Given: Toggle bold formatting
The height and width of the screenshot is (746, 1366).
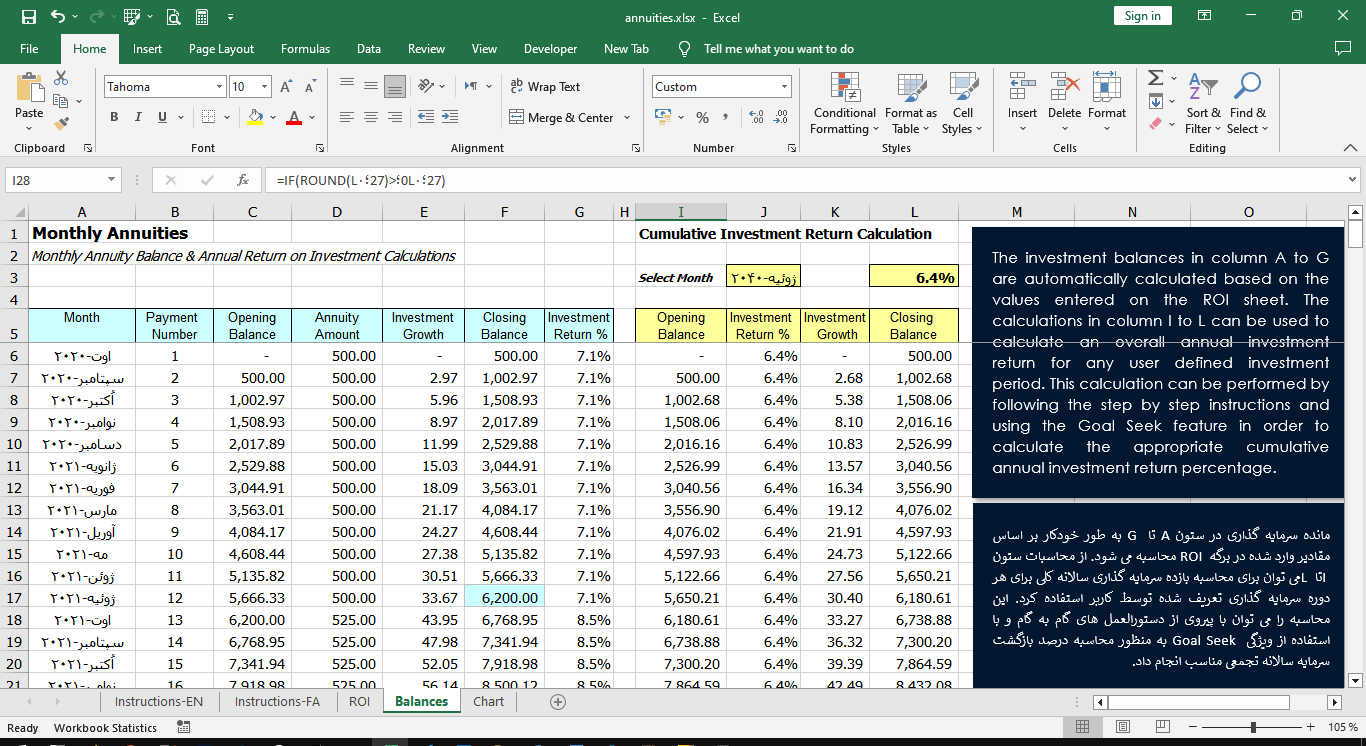Looking at the screenshot, I should [x=114, y=117].
